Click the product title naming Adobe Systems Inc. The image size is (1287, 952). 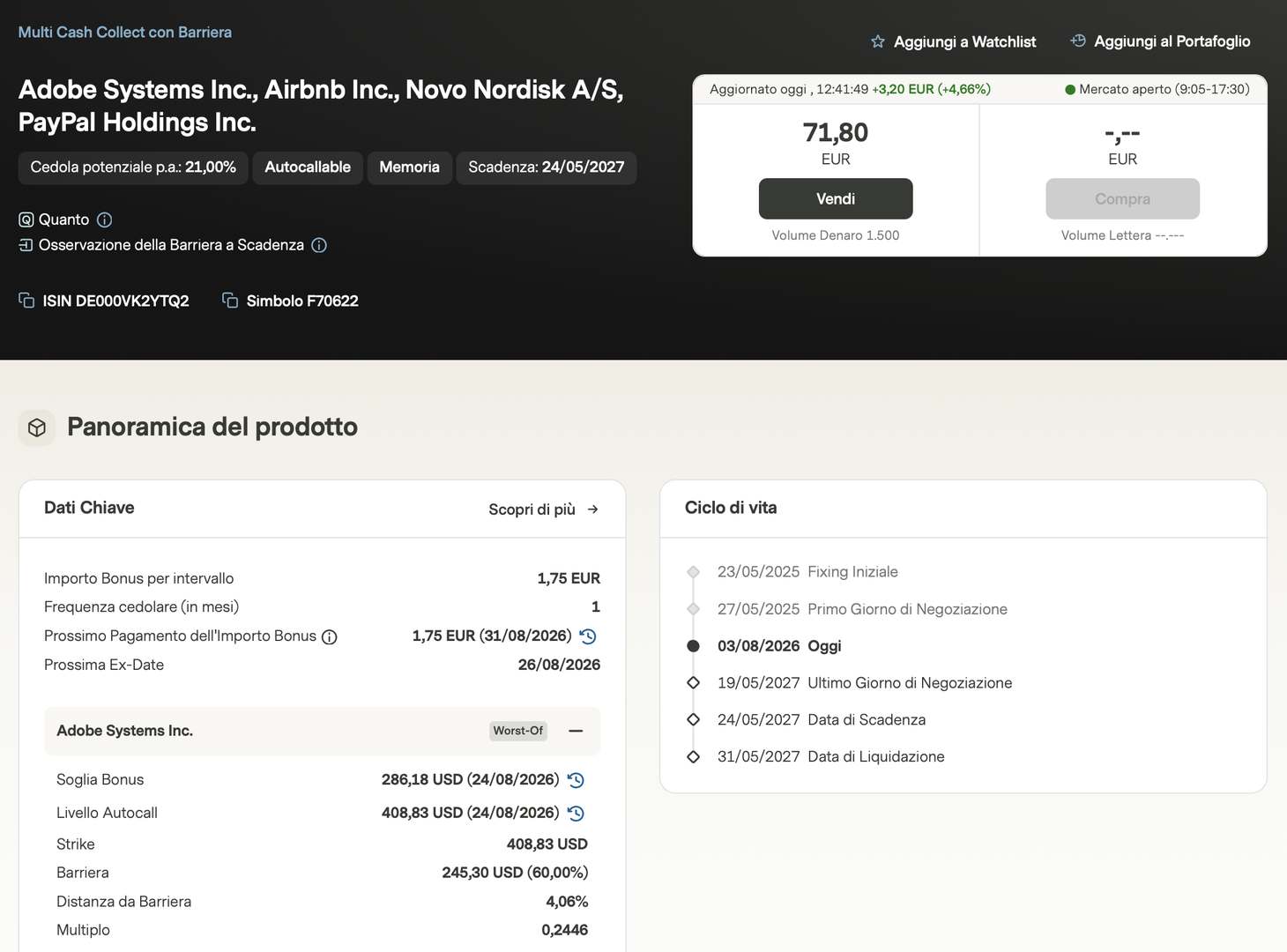click(x=321, y=106)
